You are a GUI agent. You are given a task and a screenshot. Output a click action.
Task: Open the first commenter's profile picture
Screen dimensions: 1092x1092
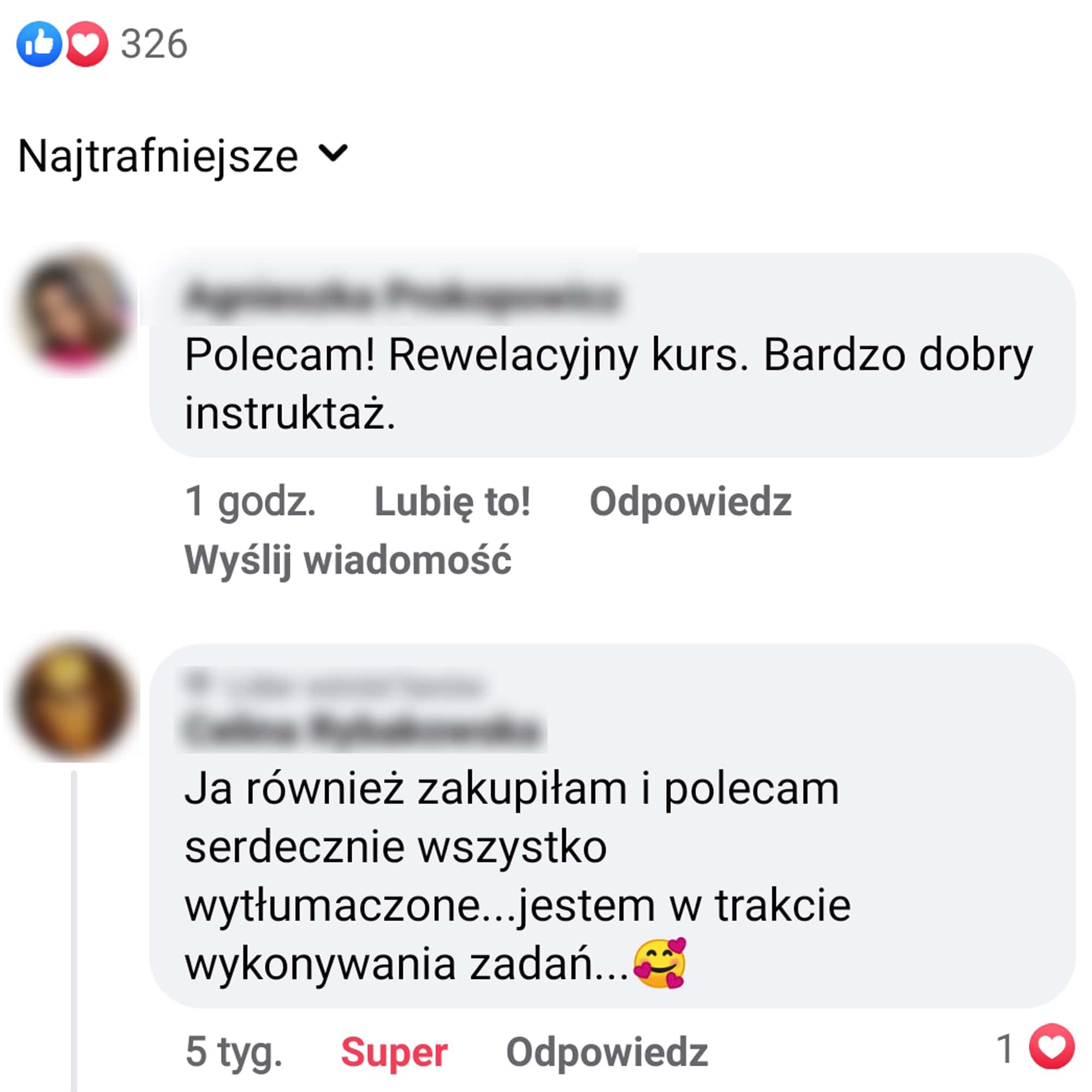[x=72, y=309]
